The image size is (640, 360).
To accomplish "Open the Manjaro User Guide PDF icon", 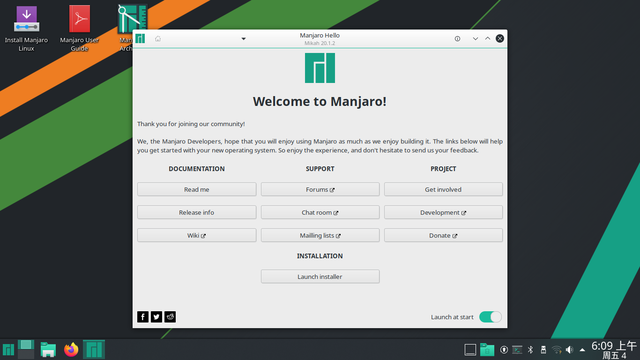I will coord(79,28).
